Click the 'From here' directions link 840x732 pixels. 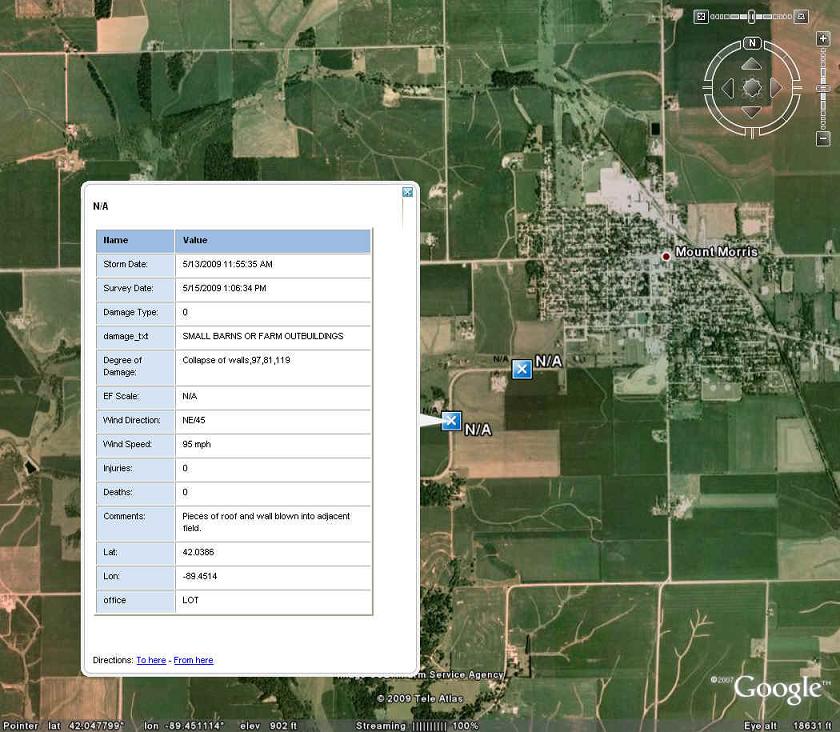click(193, 660)
